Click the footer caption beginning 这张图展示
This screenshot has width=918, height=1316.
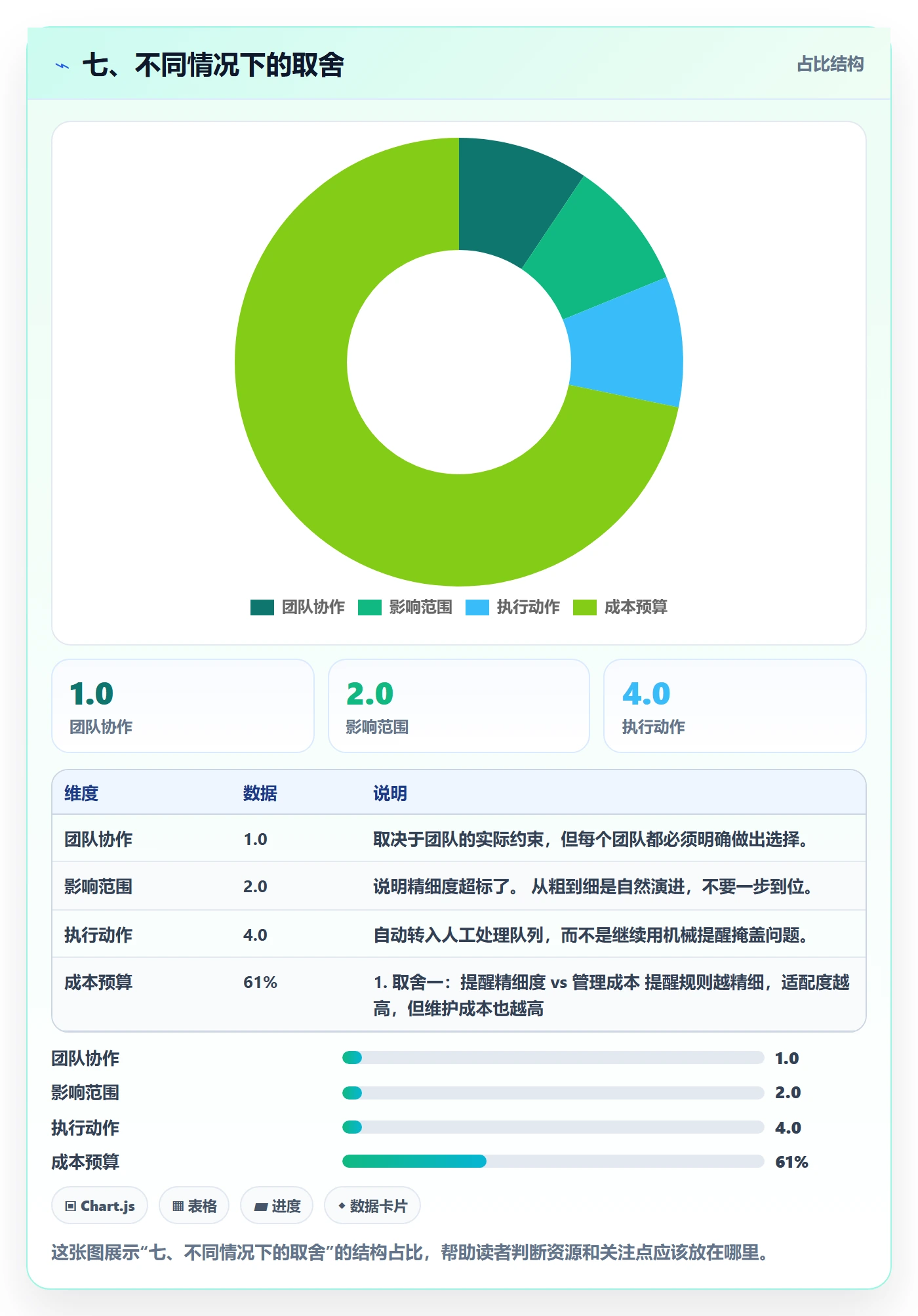pyautogui.click(x=409, y=1252)
